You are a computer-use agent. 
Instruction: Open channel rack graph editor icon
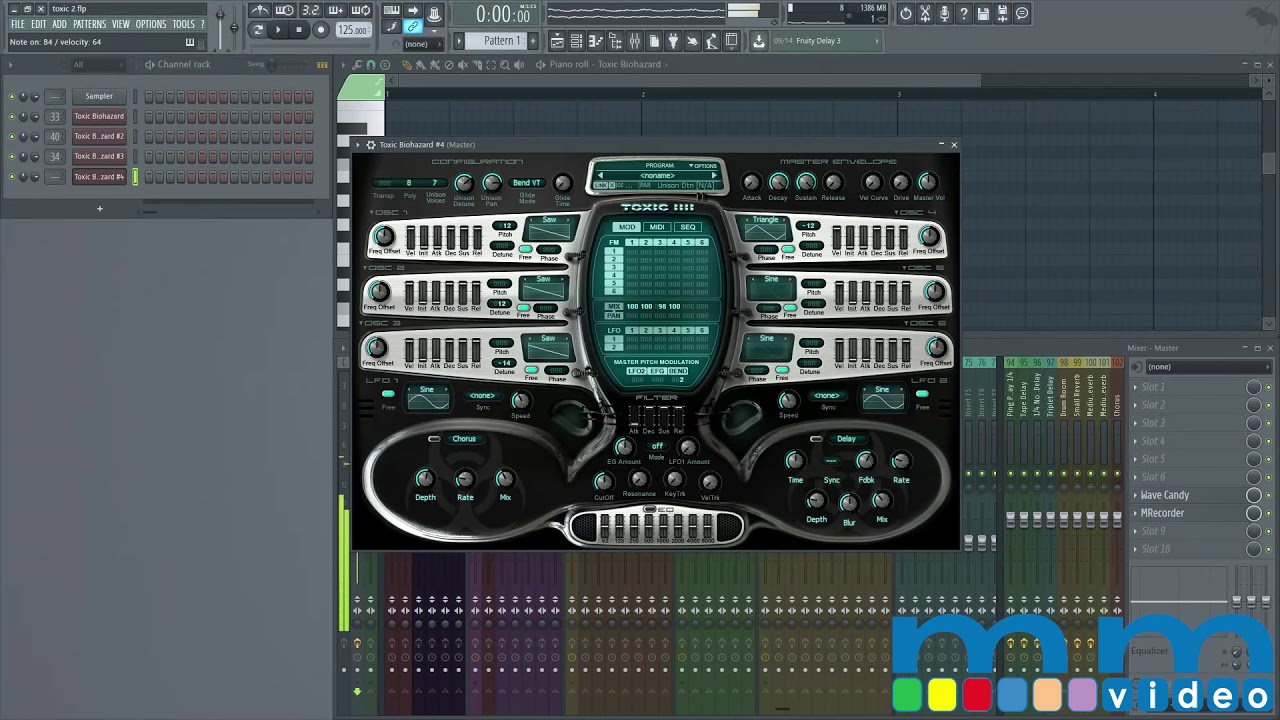click(322, 64)
